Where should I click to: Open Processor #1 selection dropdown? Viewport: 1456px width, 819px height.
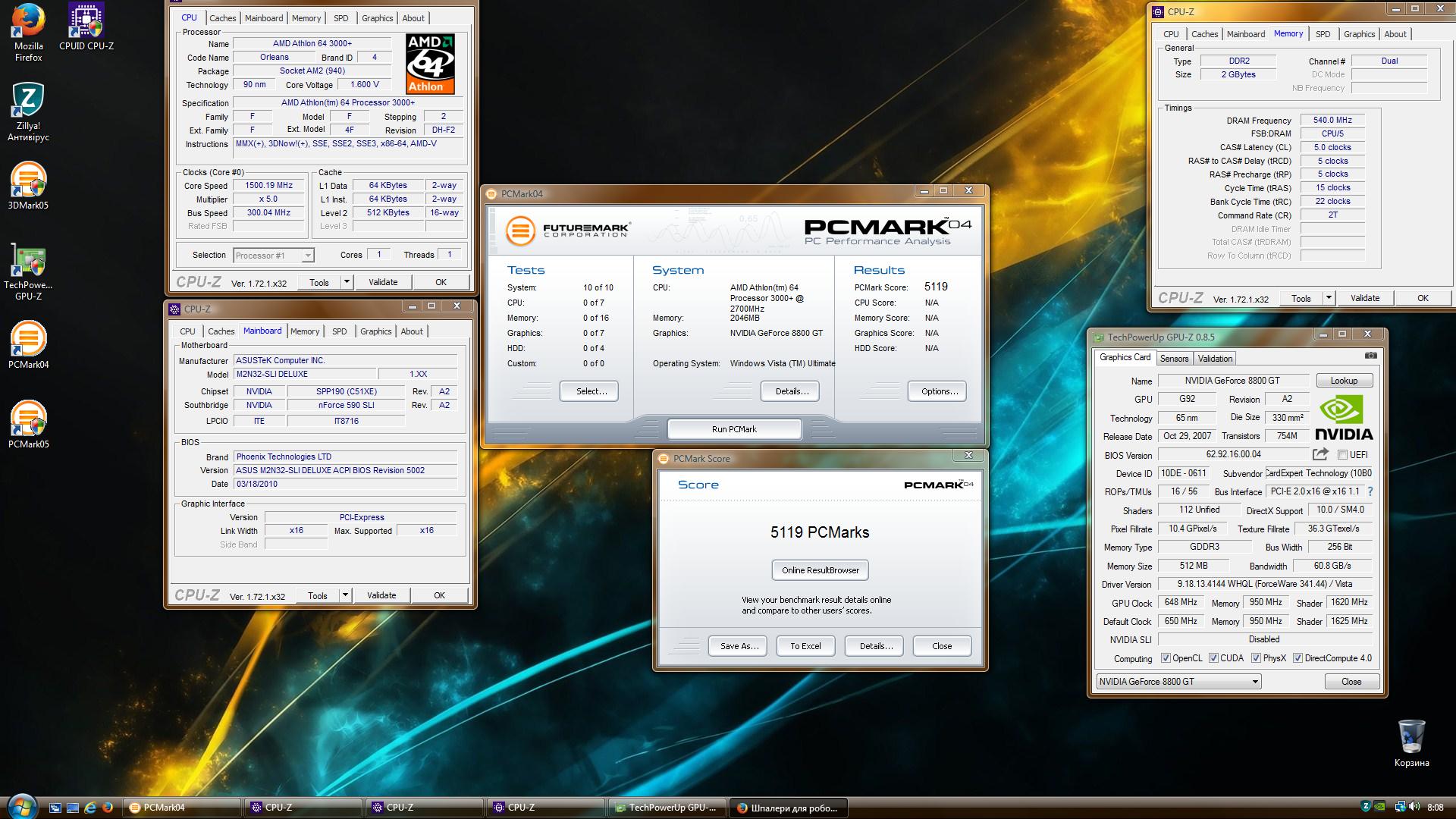tap(273, 256)
